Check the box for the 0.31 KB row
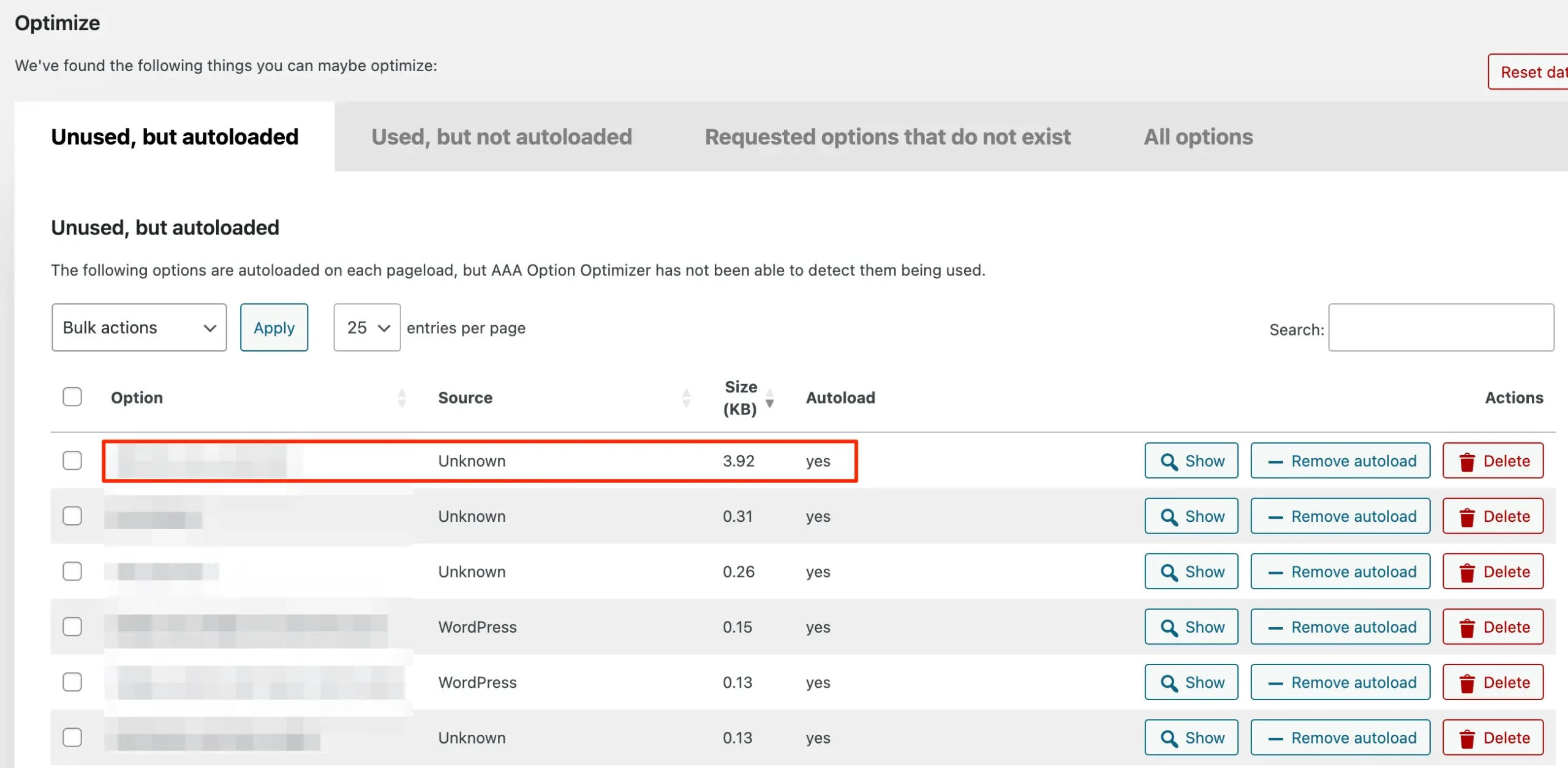Image resolution: width=1568 pixels, height=768 pixels. pos(72,516)
